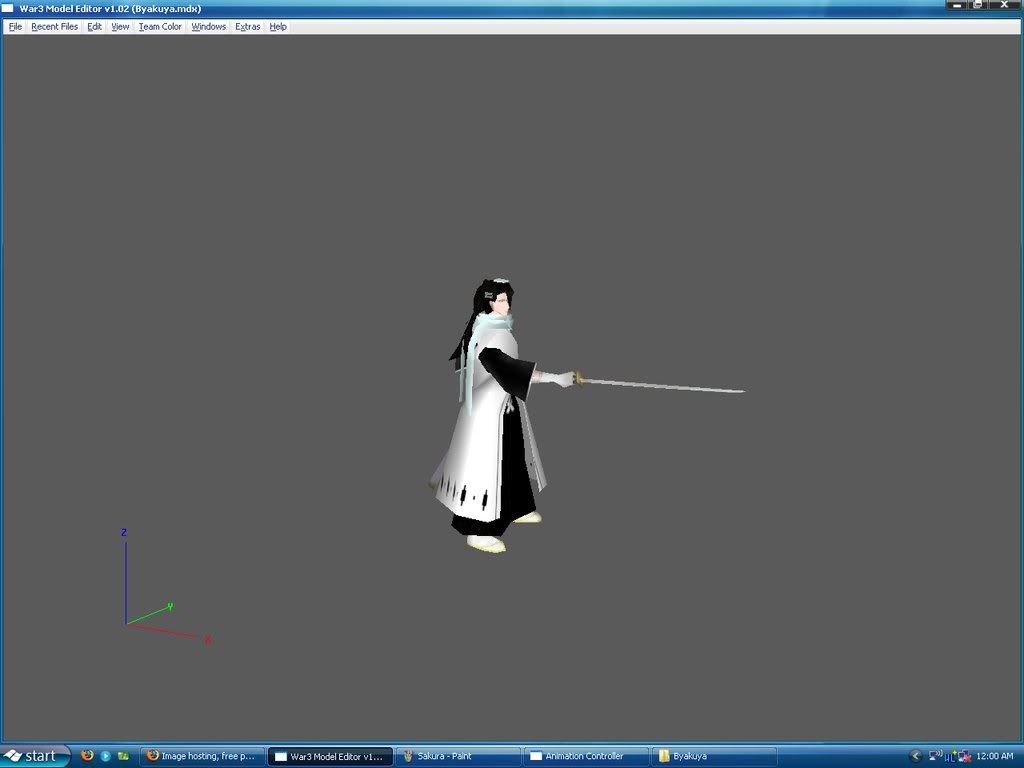The width and height of the screenshot is (1024, 768).
Task: Click the XYZ axis gizmo origin
Action: 126,624
